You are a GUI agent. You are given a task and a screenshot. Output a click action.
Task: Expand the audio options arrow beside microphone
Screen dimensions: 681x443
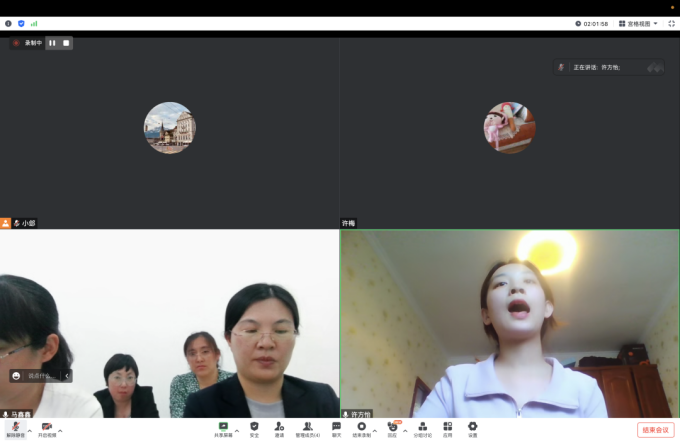pyautogui.click(x=29, y=430)
